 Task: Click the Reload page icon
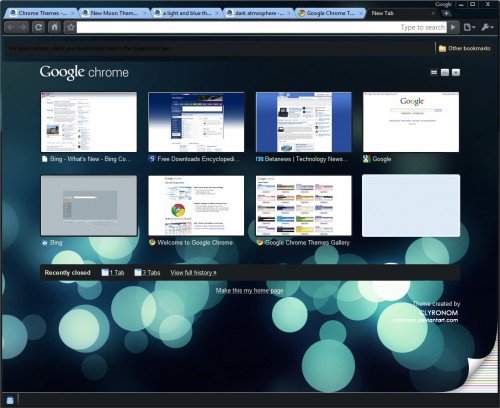(38, 27)
